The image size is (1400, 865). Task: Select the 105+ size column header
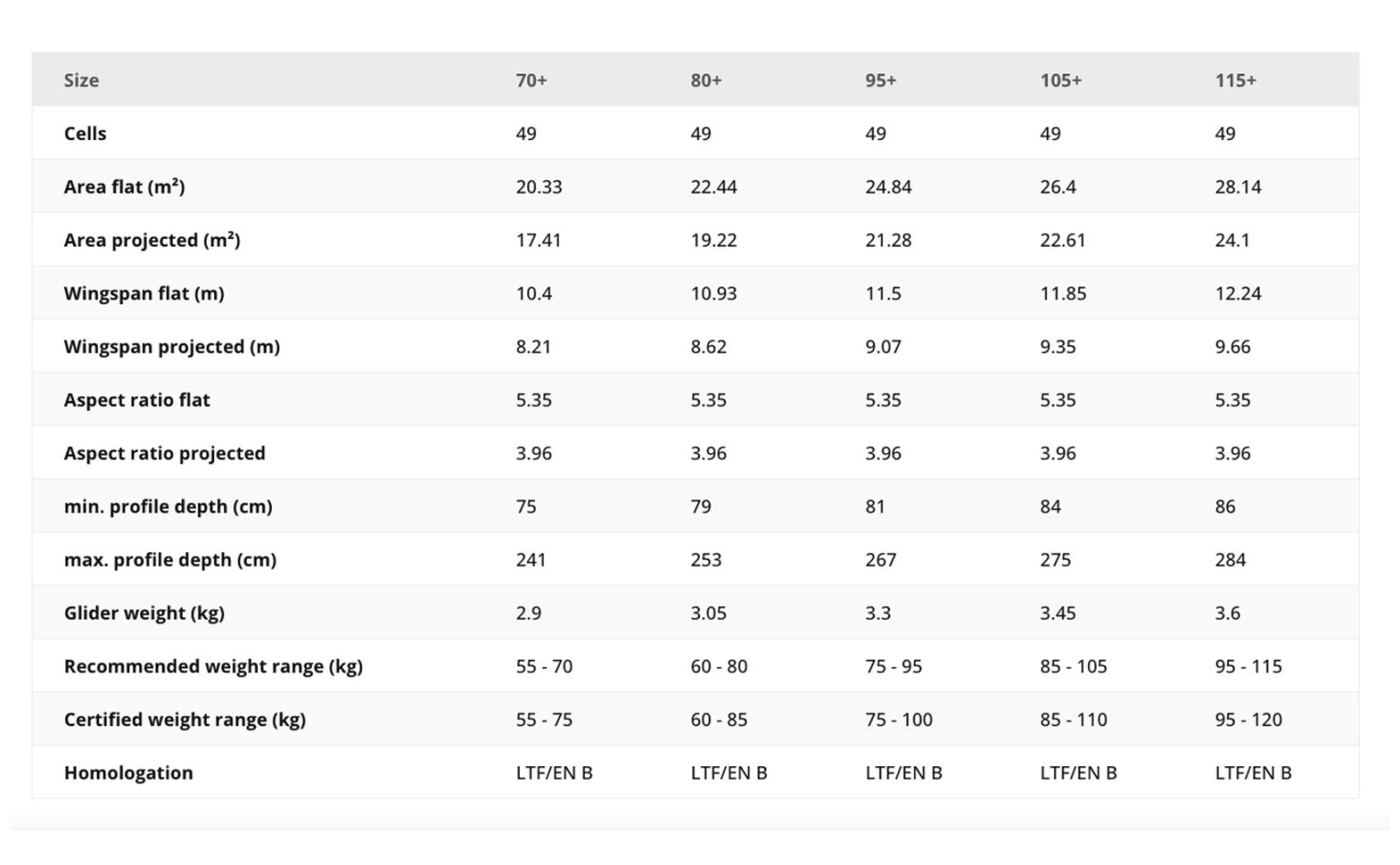pyautogui.click(x=1061, y=81)
